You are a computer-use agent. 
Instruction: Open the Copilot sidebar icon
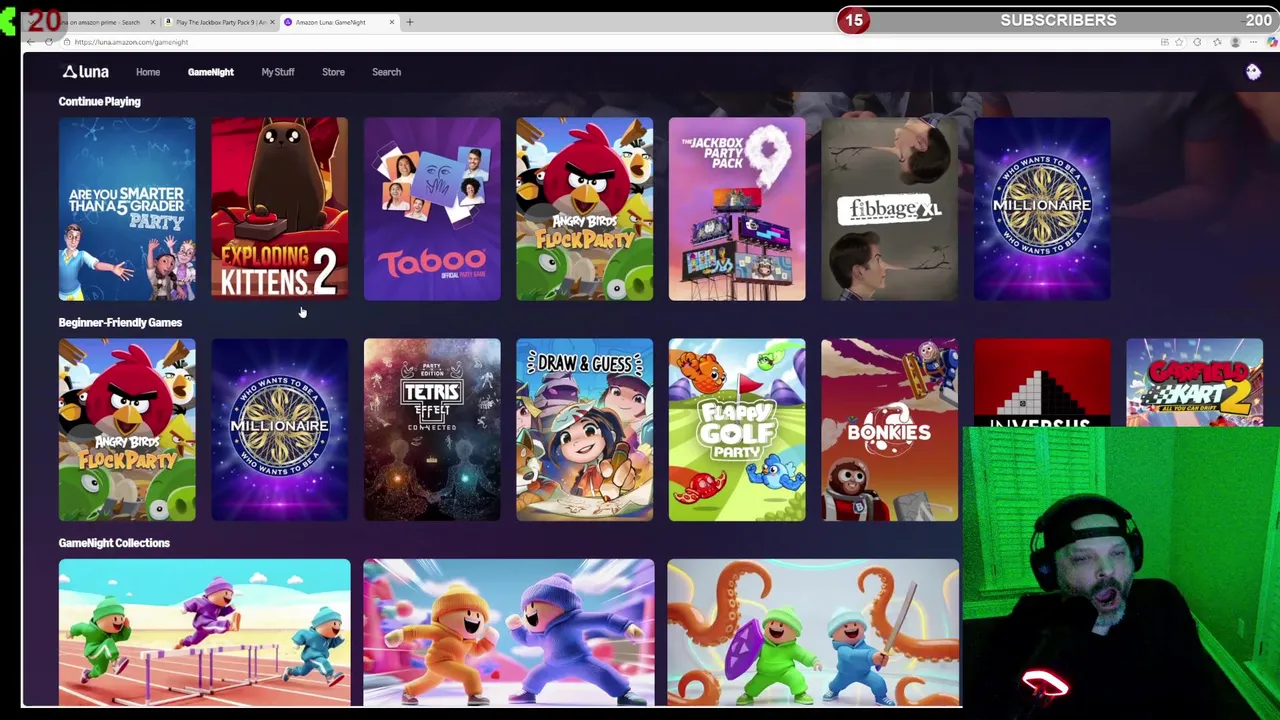1272,42
